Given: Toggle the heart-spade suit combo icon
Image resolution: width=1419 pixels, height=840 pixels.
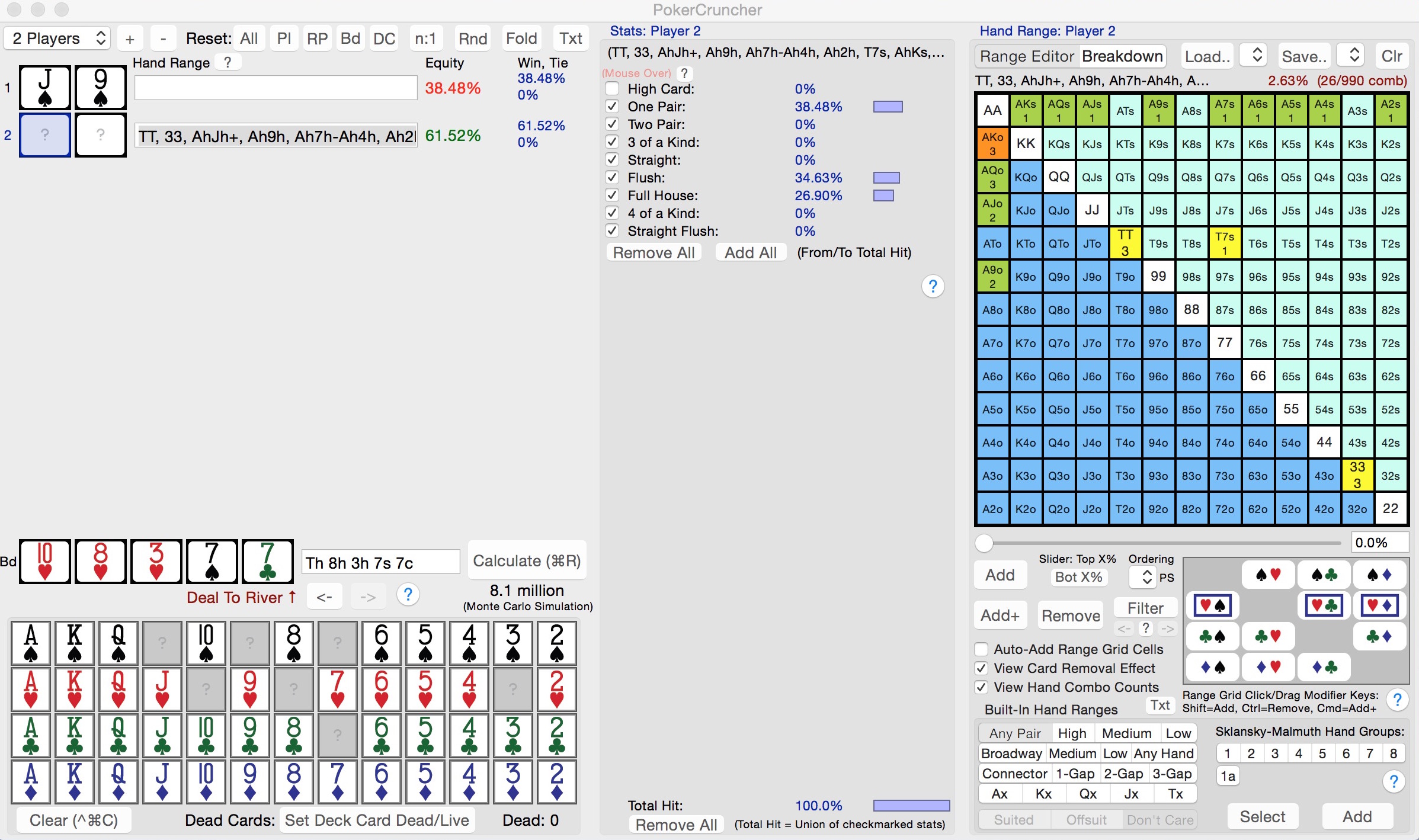Looking at the screenshot, I should pos(1212,605).
